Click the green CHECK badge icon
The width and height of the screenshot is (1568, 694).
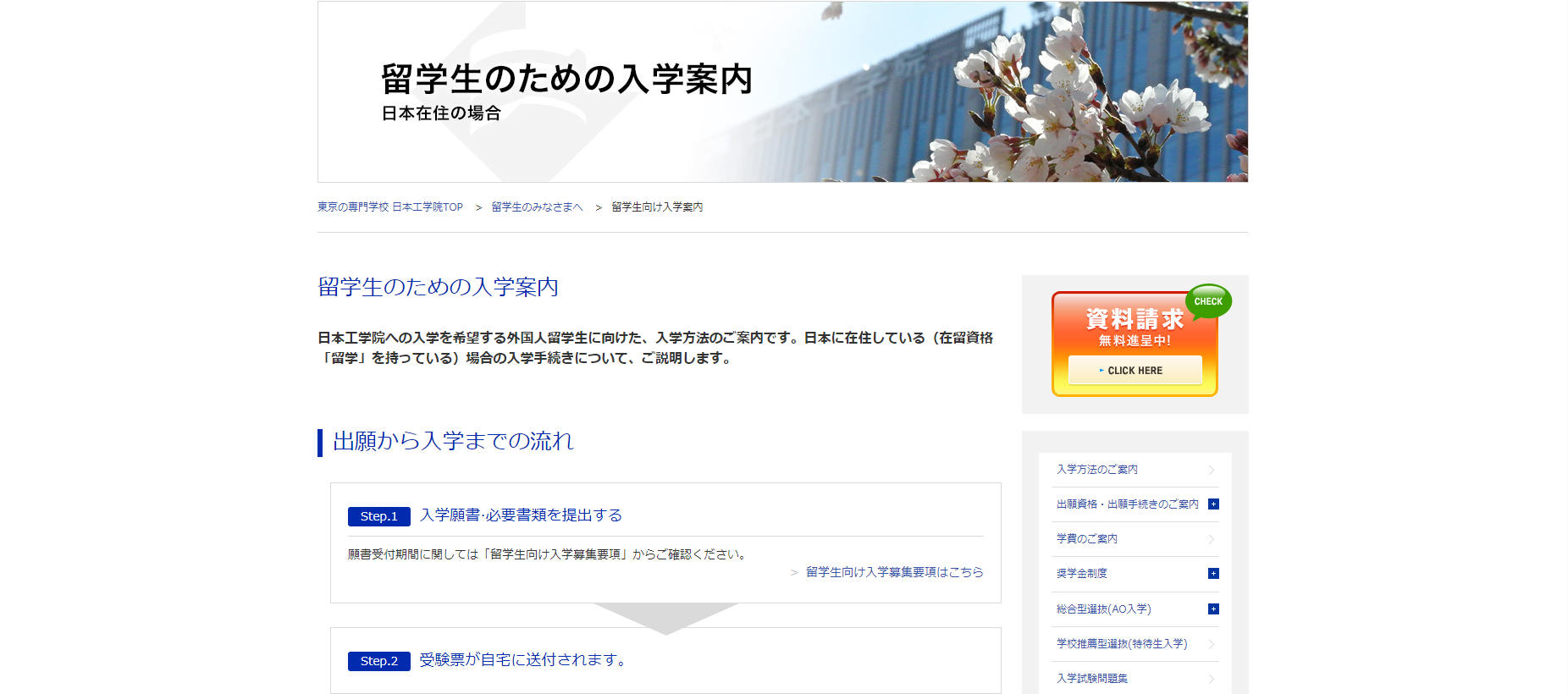click(x=1208, y=301)
